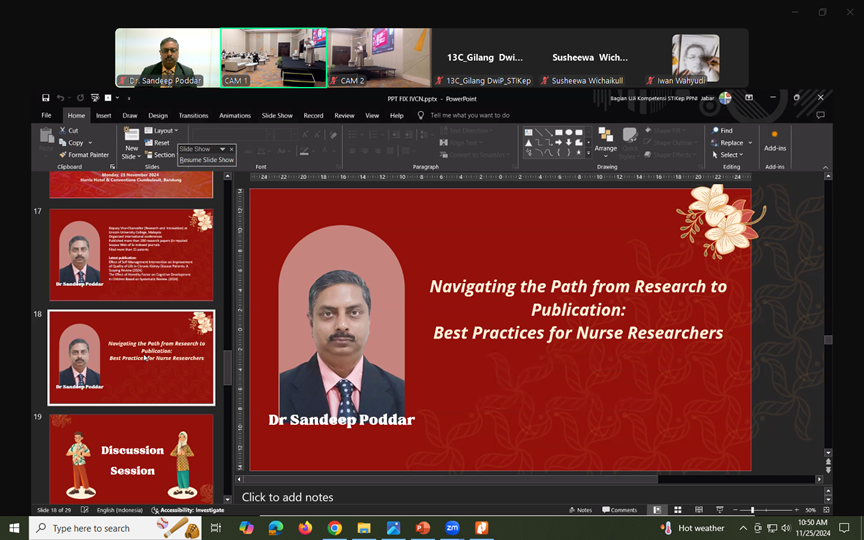864x540 pixels.
Task: Toggle Comments pane in status bar
Action: coord(619,510)
